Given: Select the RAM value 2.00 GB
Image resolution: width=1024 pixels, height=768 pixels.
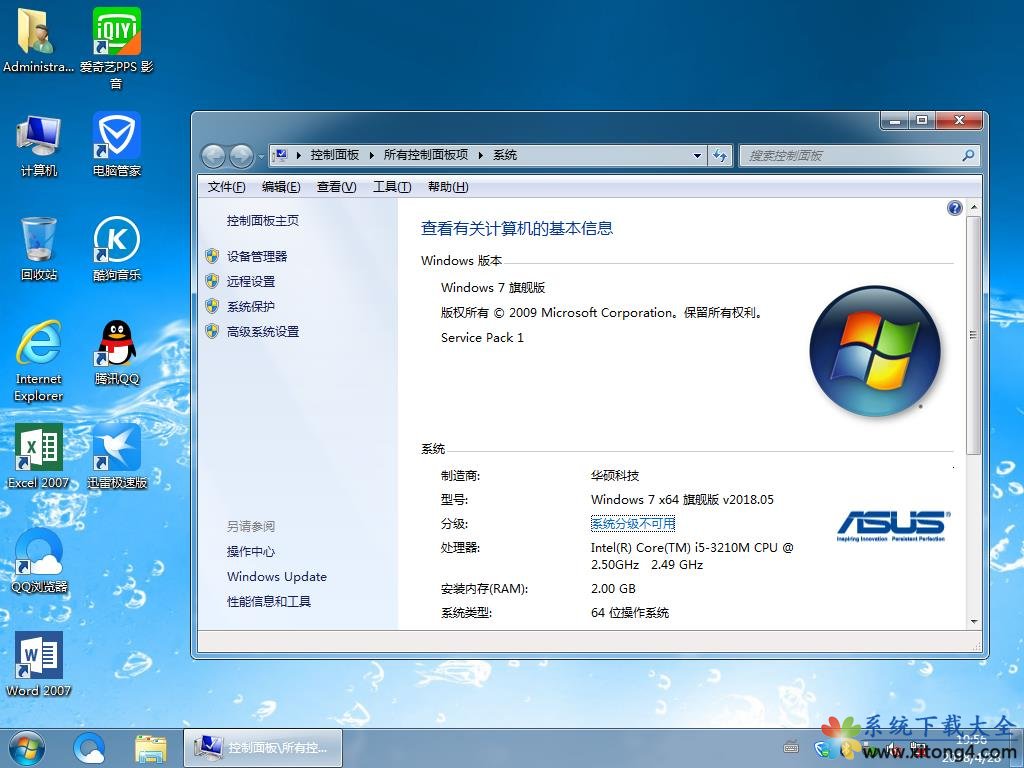Looking at the screenshot, I should (613, 588).
